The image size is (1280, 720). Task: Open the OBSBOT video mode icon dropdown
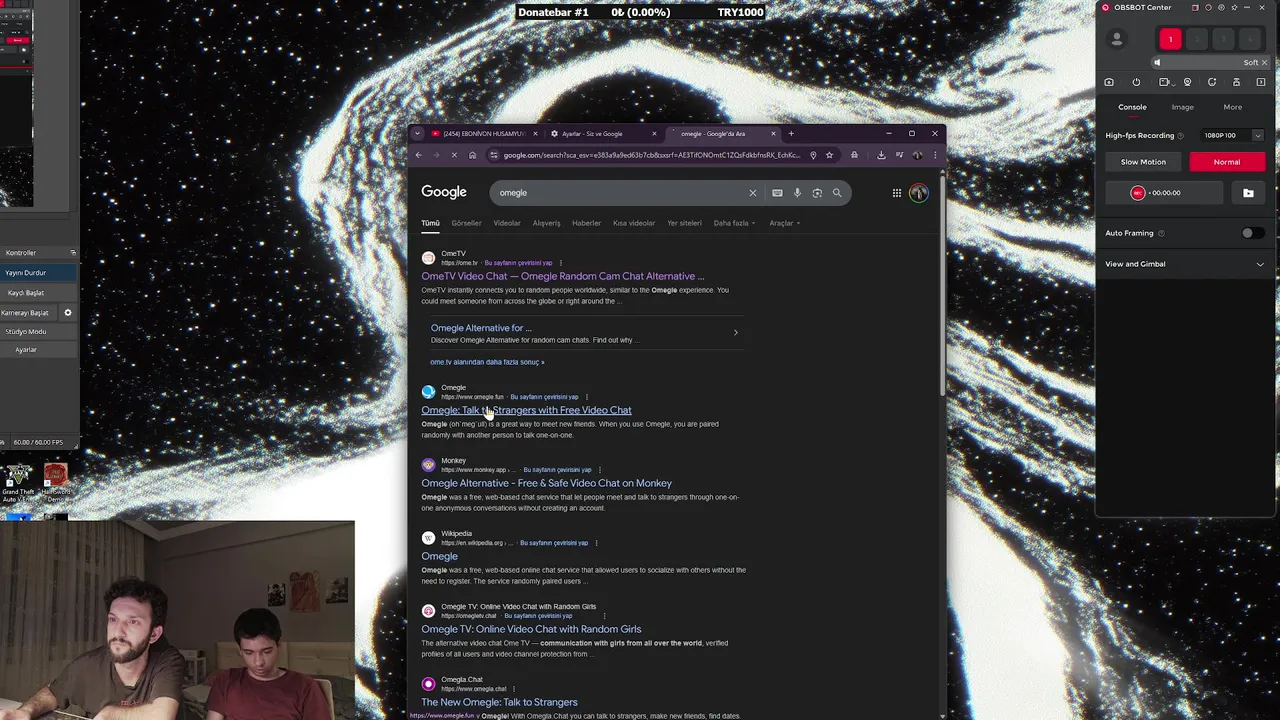click(x=1165, y=82)
